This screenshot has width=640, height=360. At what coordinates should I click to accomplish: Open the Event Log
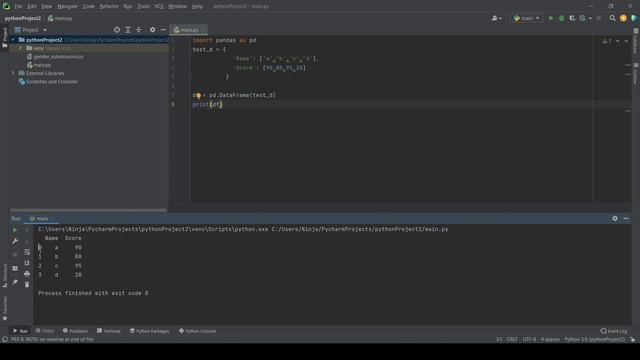click(x=614, y=331)
